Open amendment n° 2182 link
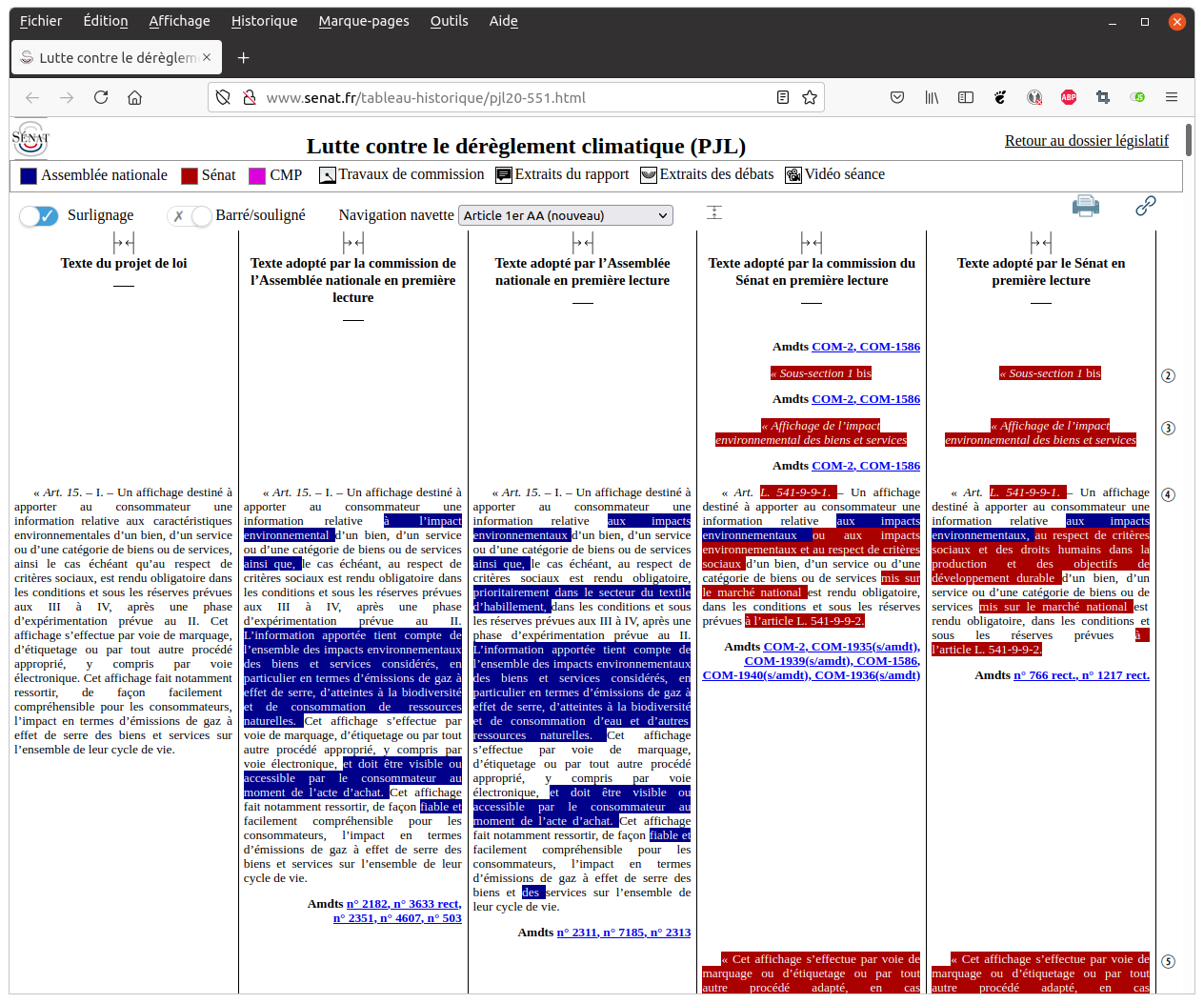The image size is (1204, 1003). 368,904
